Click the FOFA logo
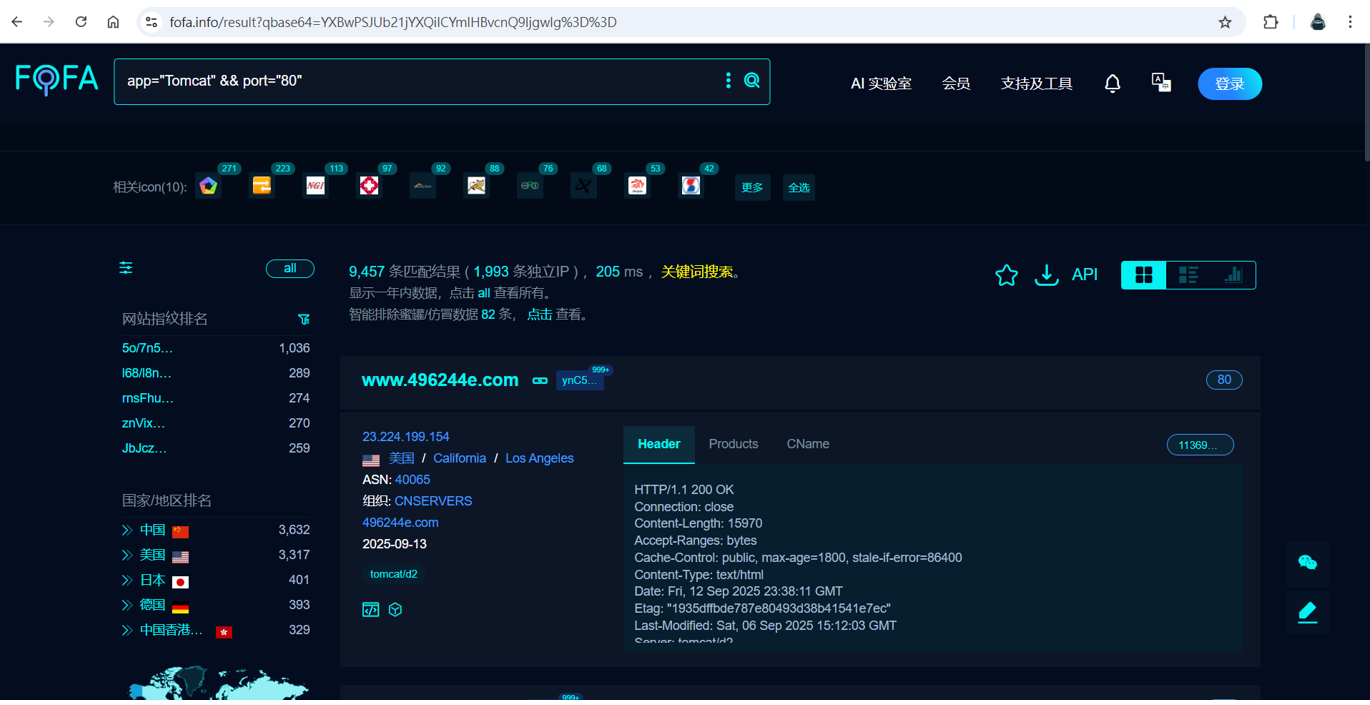Image resolution: width=1370 pixels, height=705 pixels. [x=57, y=79]
